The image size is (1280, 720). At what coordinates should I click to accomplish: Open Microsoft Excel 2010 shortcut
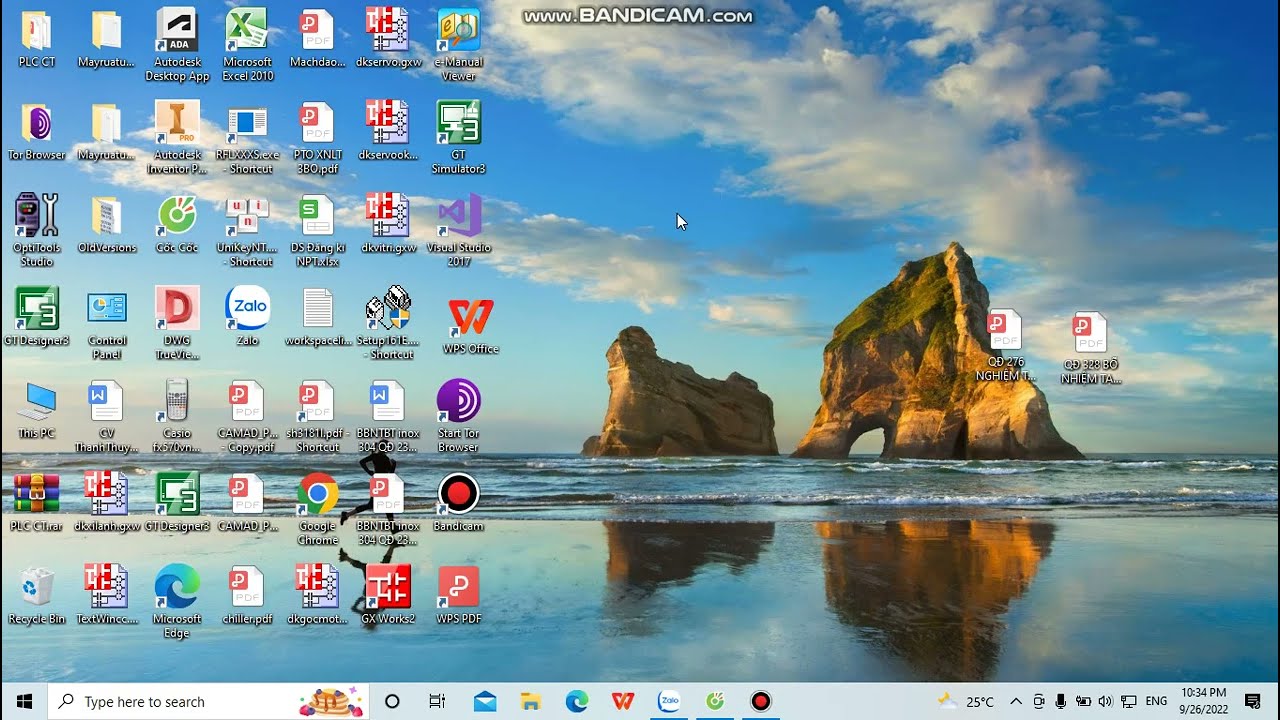tap(247, 44)
